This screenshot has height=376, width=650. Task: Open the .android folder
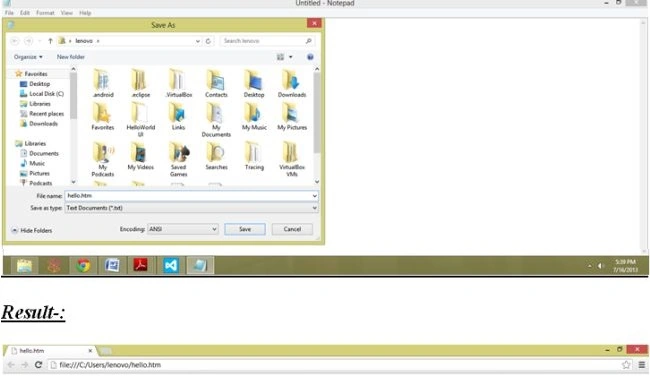click(x=103, y=83)
